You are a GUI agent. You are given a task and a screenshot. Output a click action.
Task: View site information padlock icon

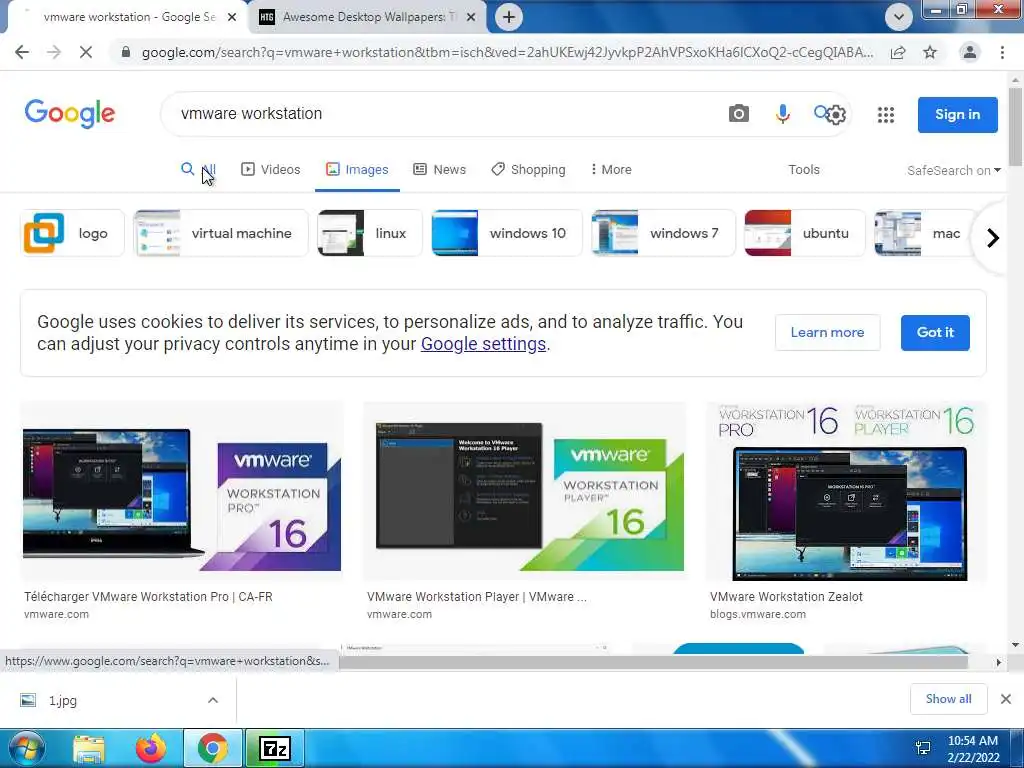[126, 52]
